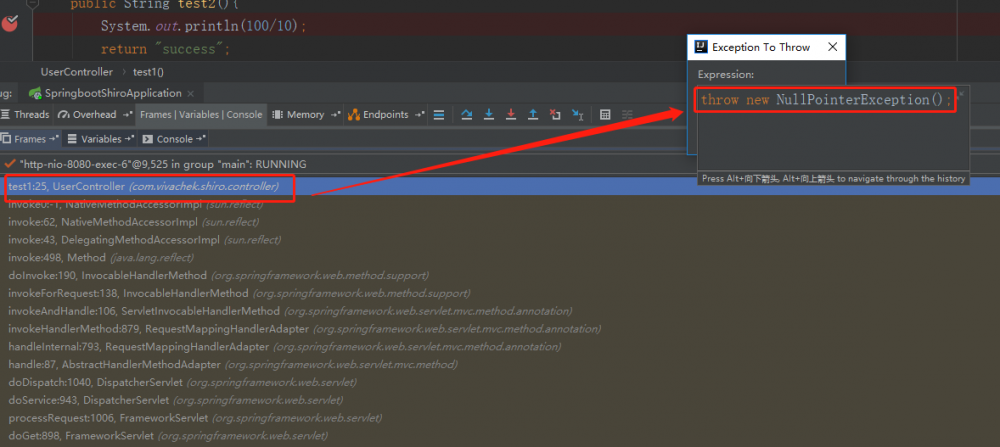Click the pin icon next to Console
Screen dimensions: 1000x447
click(x=200, y=139)
